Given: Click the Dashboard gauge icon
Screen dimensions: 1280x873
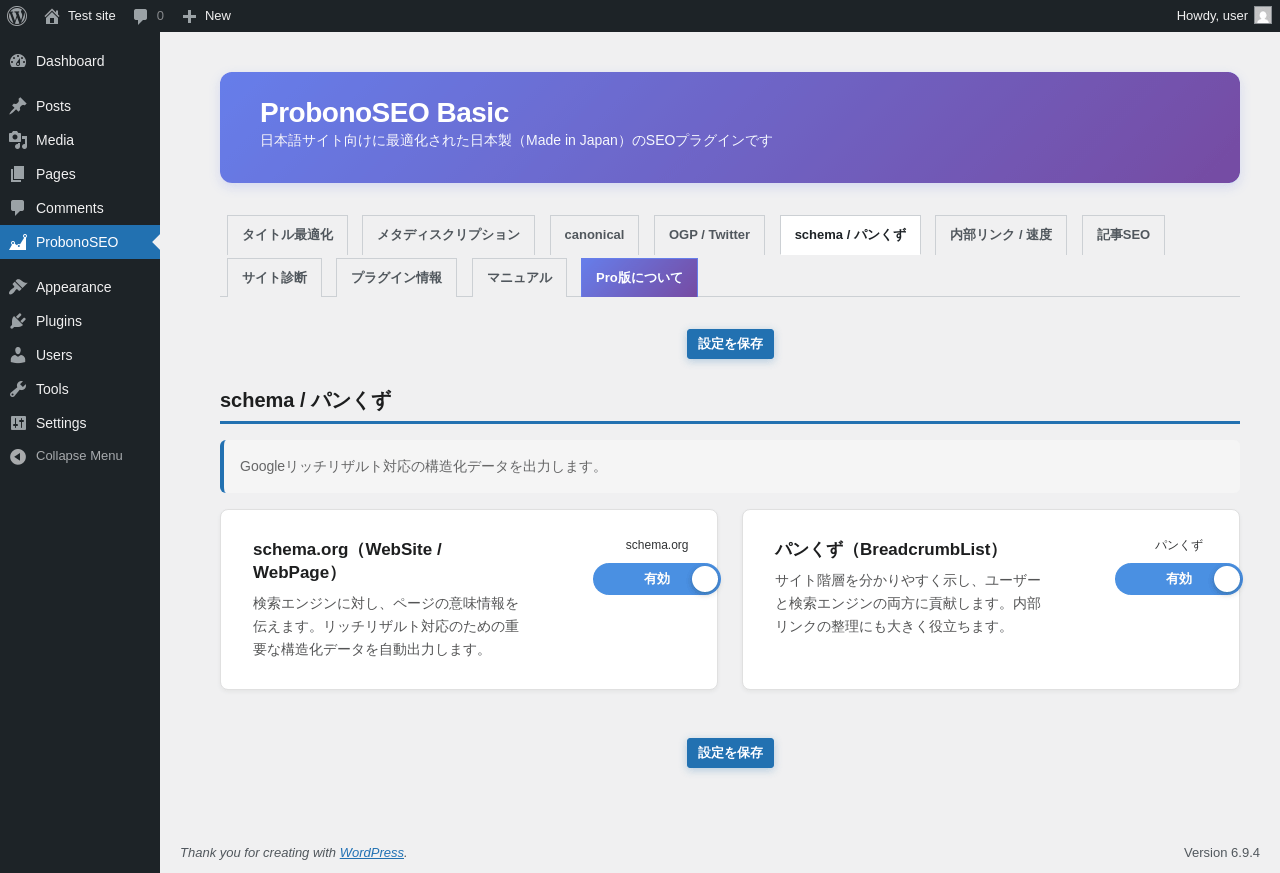Looking at the screenshot, I should coord(18,61).
